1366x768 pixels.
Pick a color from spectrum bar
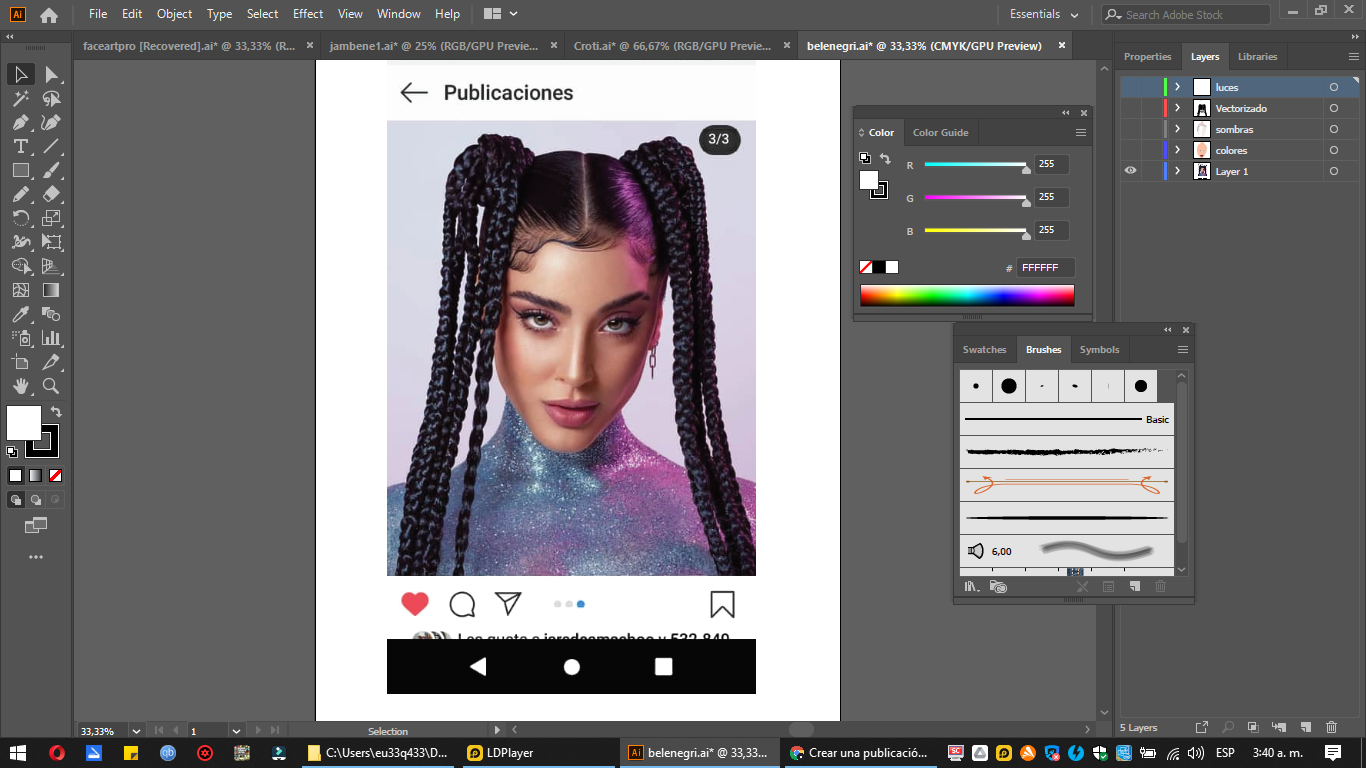coord(967,296)
